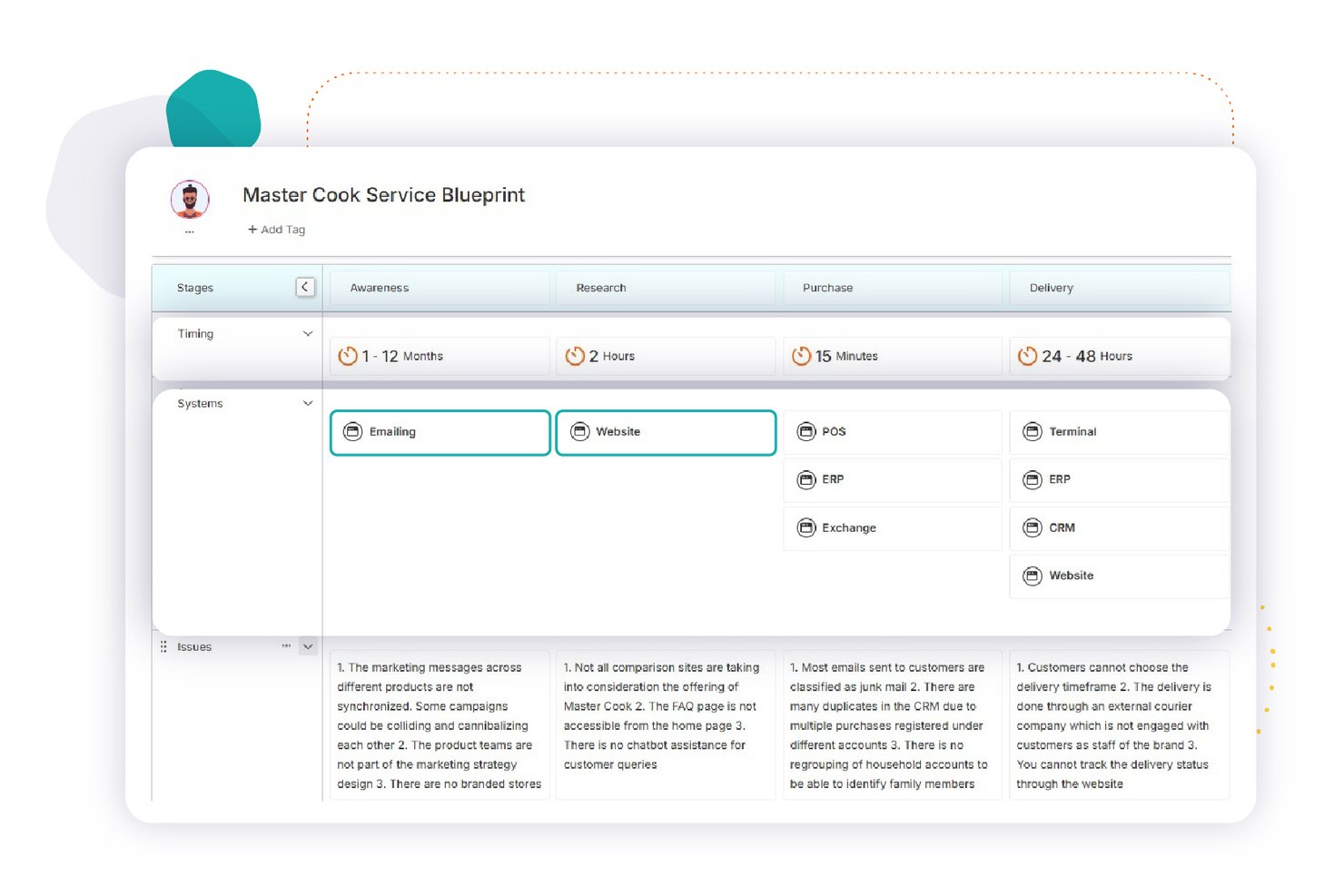Collapse the Stages column with the arrow button

[x=305, y=287]
